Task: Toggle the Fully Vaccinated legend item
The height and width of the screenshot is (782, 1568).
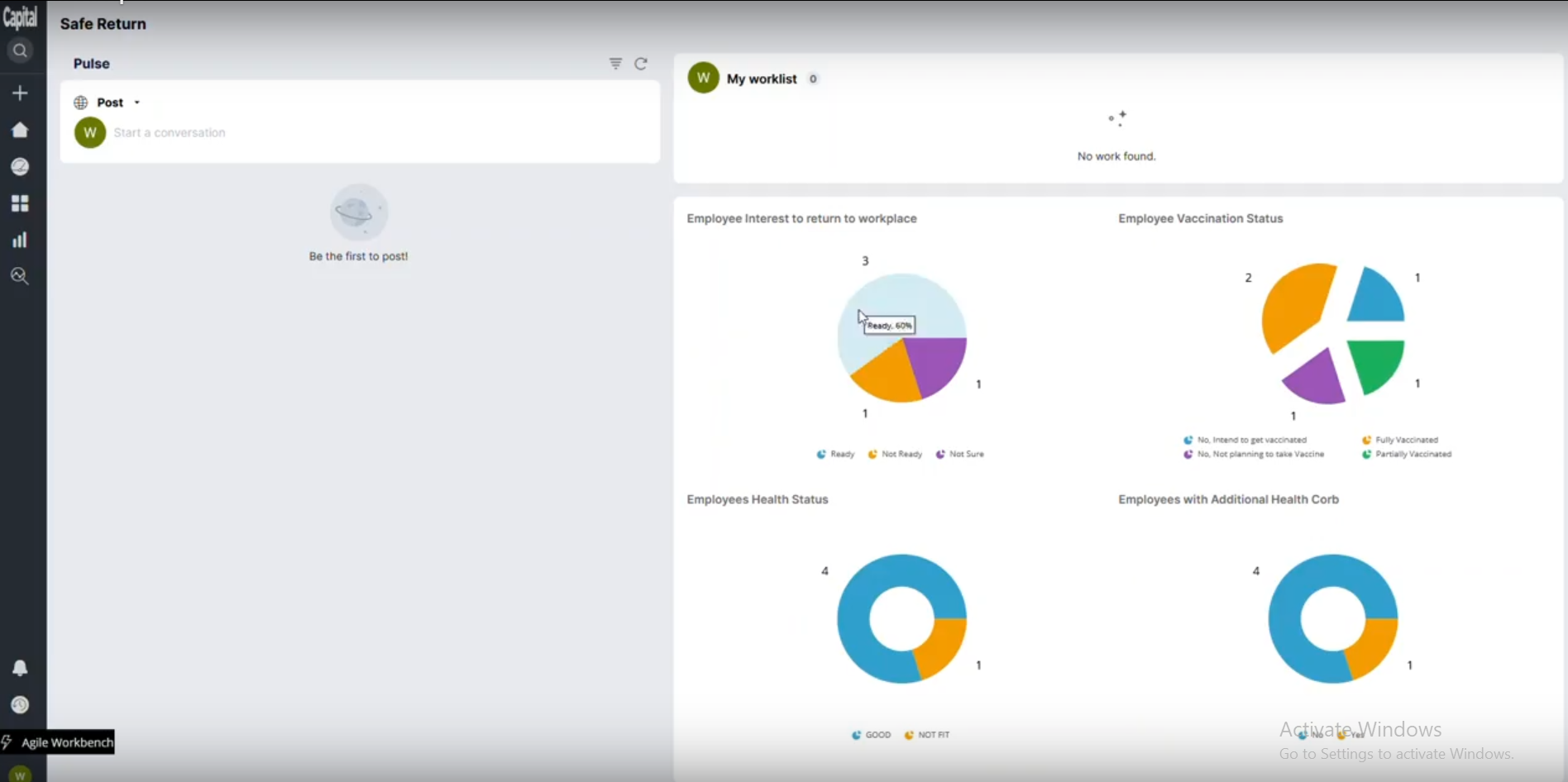Action: coord(1400,440)
